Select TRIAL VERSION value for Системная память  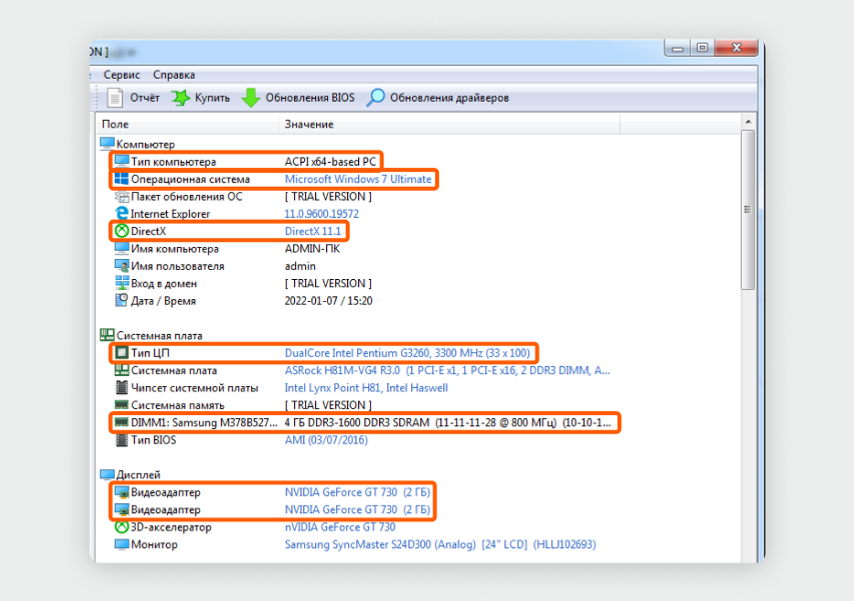click(x=328, y=405)
